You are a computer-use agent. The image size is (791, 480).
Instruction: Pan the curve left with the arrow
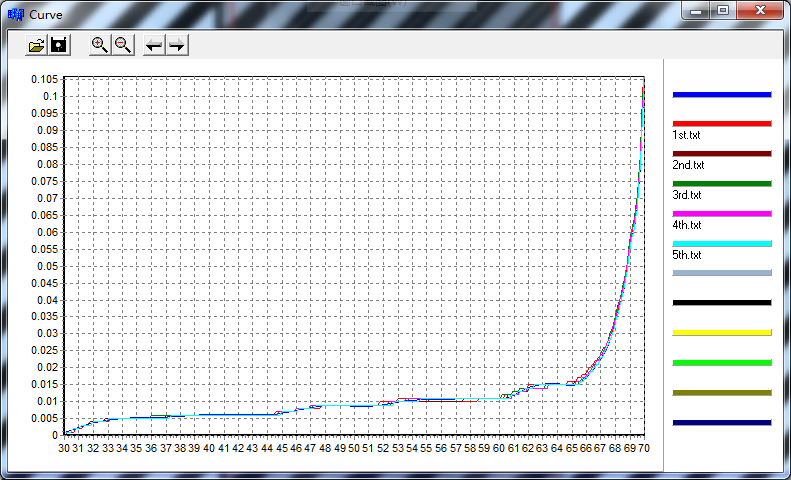153,45
